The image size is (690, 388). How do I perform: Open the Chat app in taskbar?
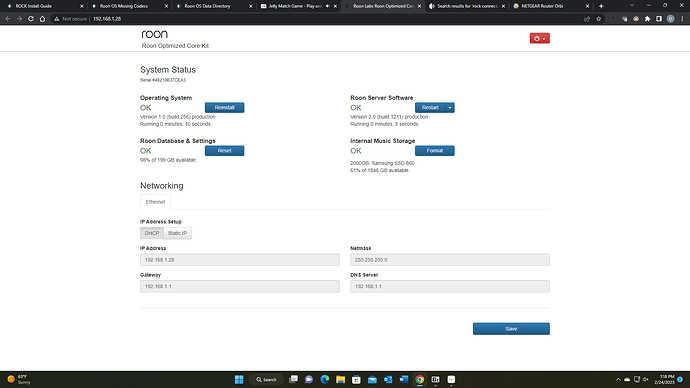coord(309,380)
